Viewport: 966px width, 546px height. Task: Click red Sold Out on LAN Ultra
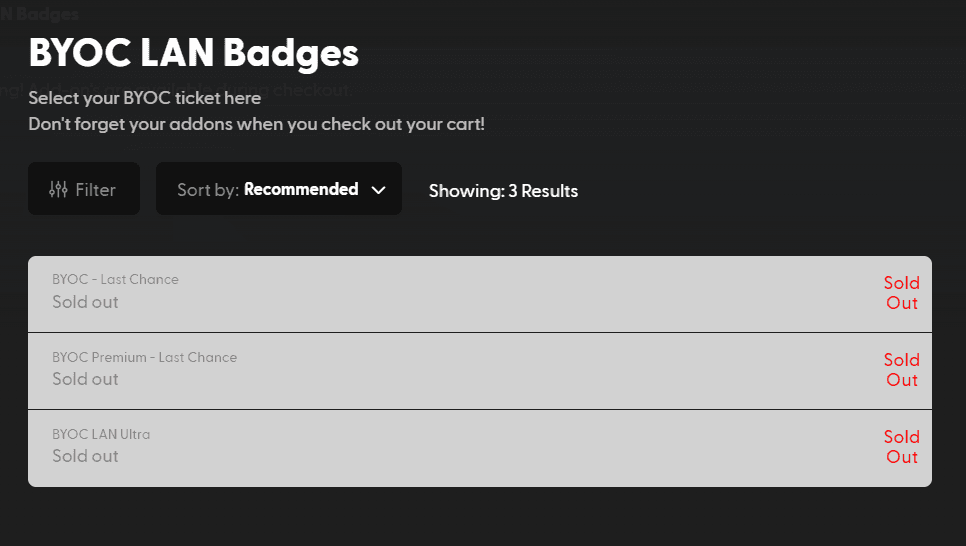click(901, 447)
